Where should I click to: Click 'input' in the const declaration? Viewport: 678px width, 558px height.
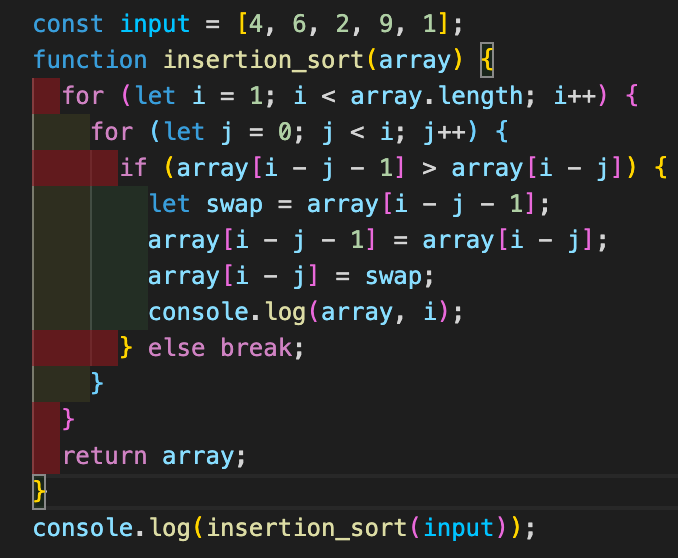[155, 24]
